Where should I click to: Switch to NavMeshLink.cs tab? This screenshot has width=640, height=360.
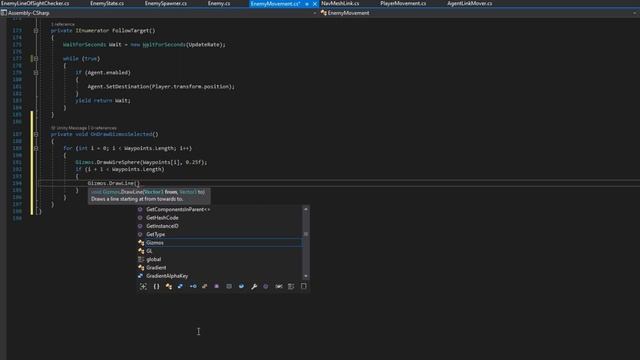[x=340, y=4]
